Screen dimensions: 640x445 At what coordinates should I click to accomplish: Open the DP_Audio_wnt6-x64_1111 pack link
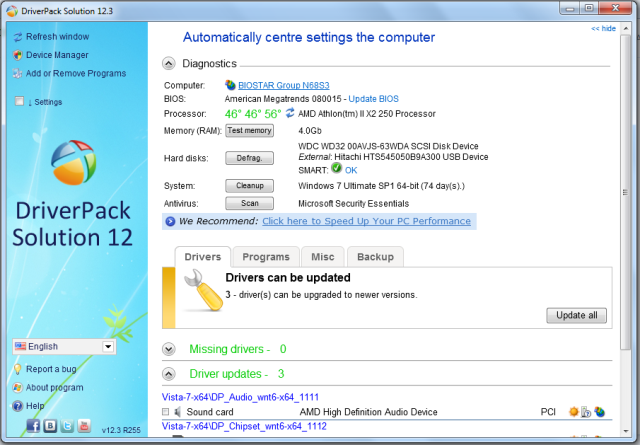point(240,397)
